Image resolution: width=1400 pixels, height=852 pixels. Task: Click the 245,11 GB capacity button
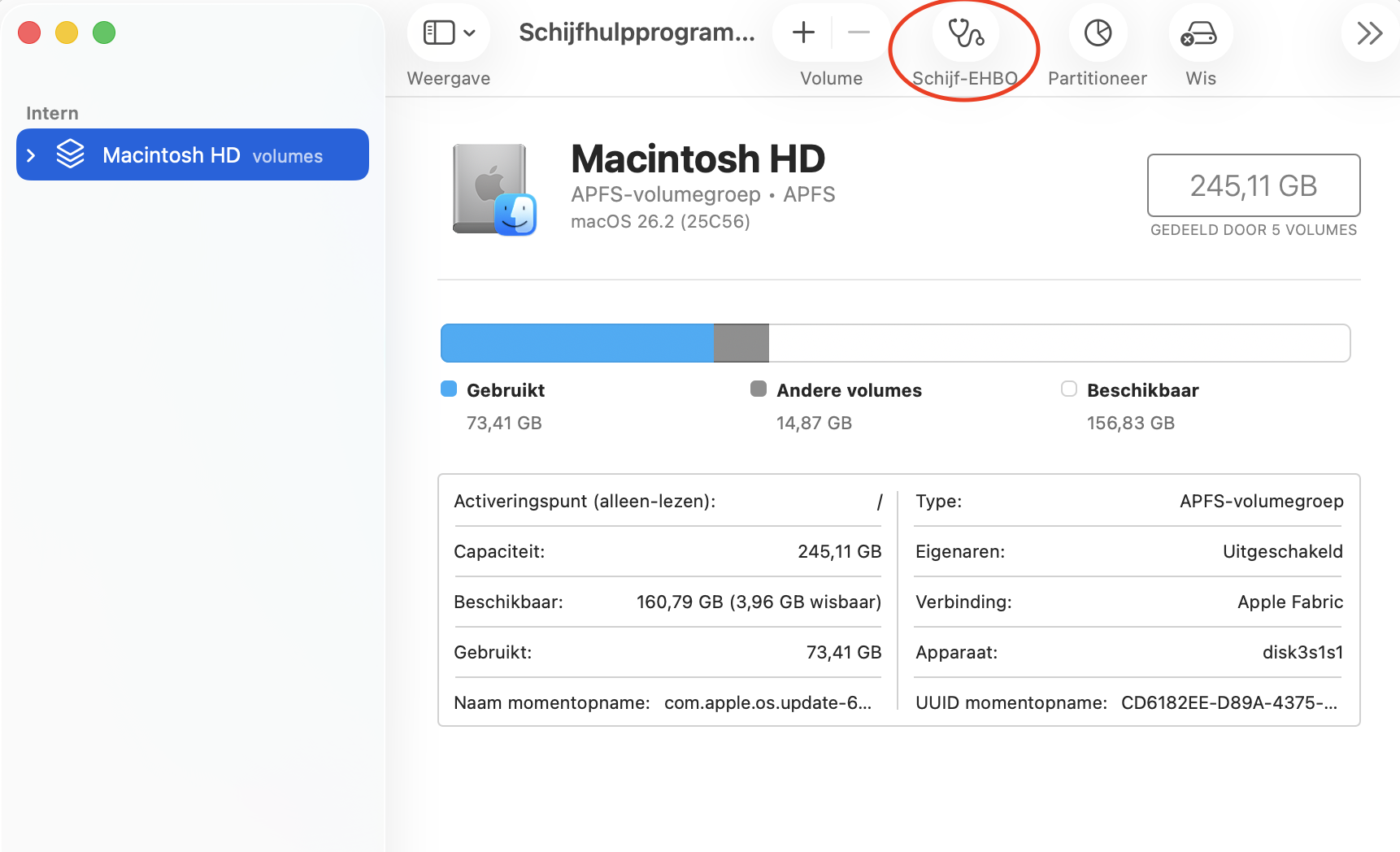pyautogui.click(x=1253, y=185)
